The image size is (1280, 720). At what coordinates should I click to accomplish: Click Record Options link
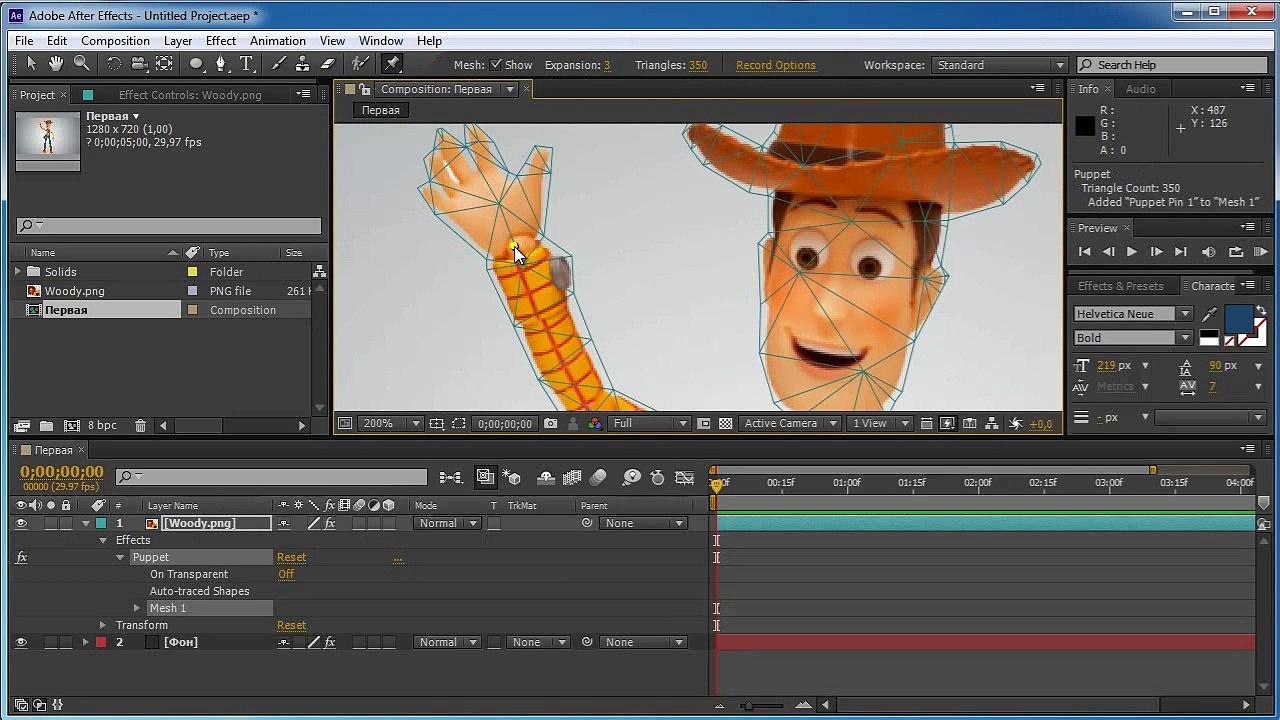(x=776, y=65)
